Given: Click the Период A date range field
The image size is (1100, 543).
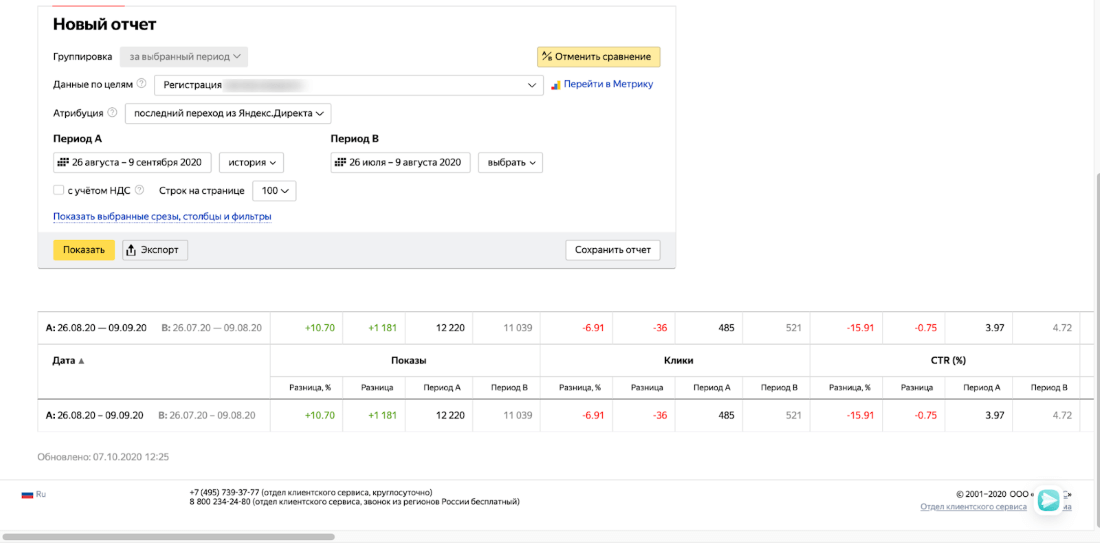Looking at the screenshot, I should click(132, 162).
